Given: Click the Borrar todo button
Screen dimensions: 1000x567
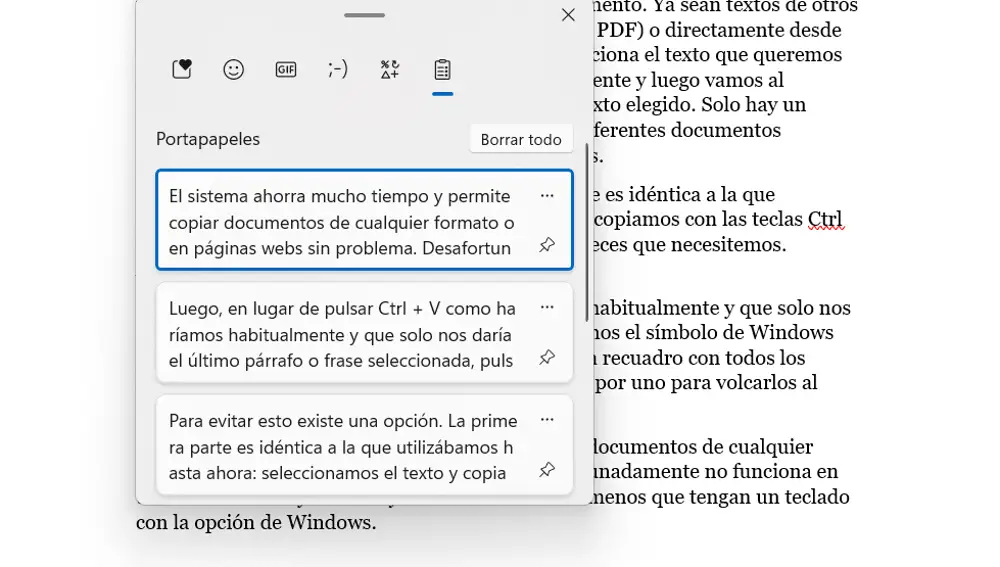Looking at the screenshot, I should coord(521,139).
